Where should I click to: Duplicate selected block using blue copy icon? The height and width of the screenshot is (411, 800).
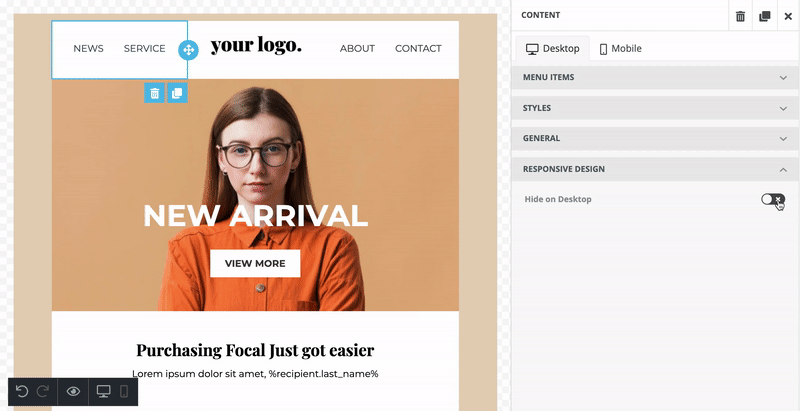click(x=177, y=93)
